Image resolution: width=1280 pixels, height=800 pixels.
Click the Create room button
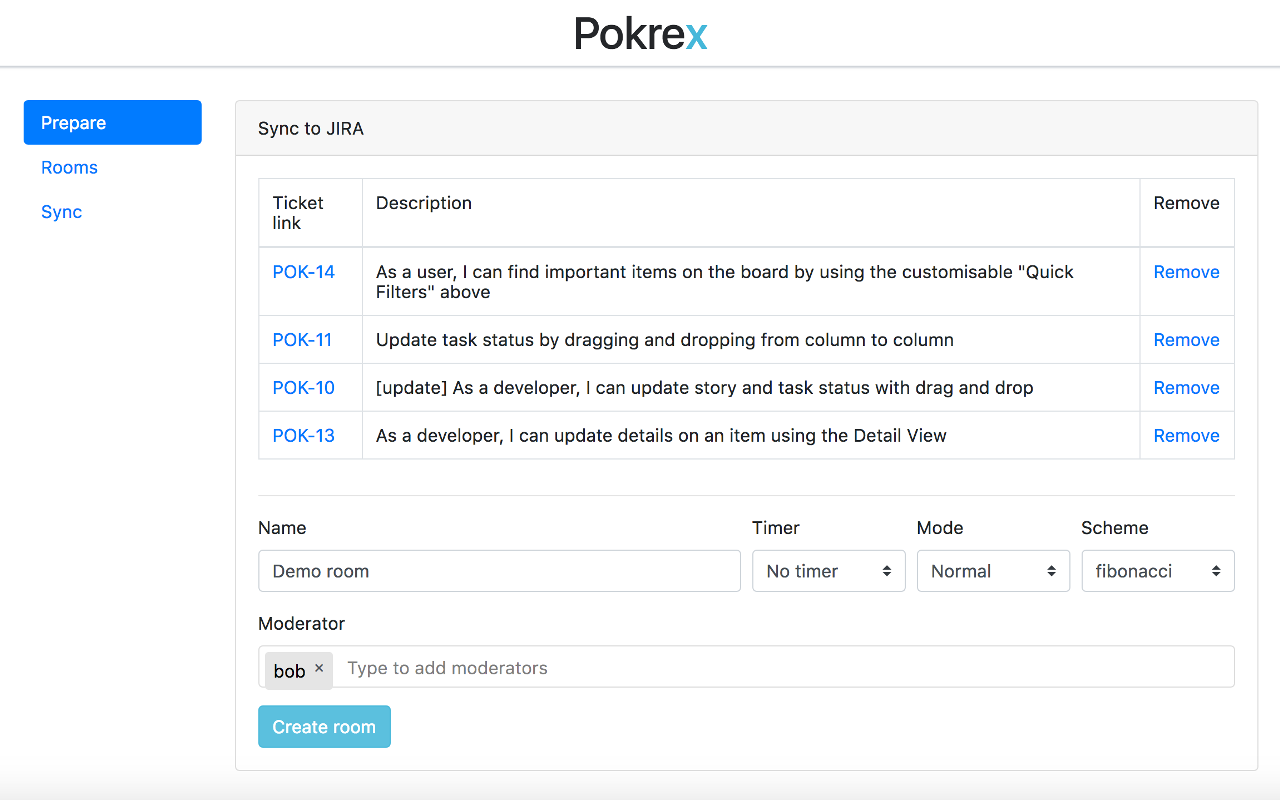(x=324, y=727)
